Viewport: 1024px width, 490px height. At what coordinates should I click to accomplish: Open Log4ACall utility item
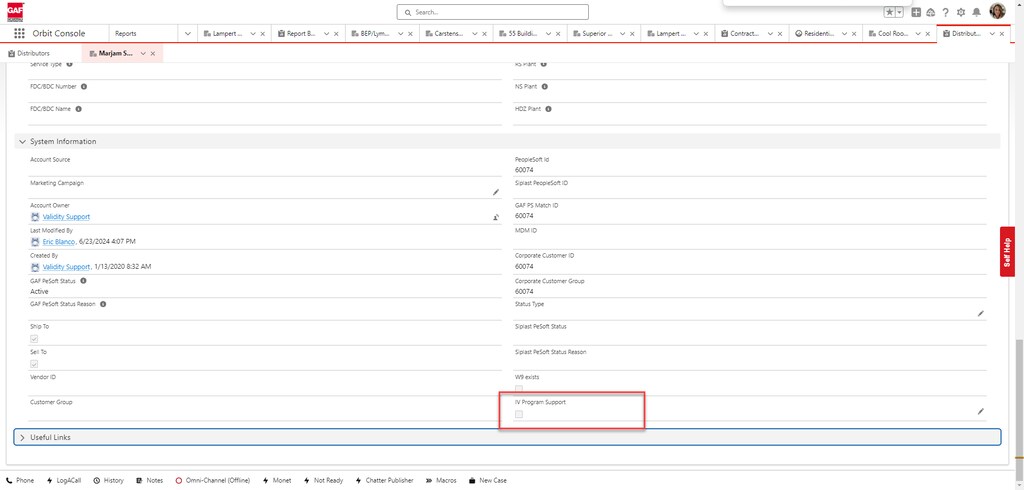click(63, 480)
